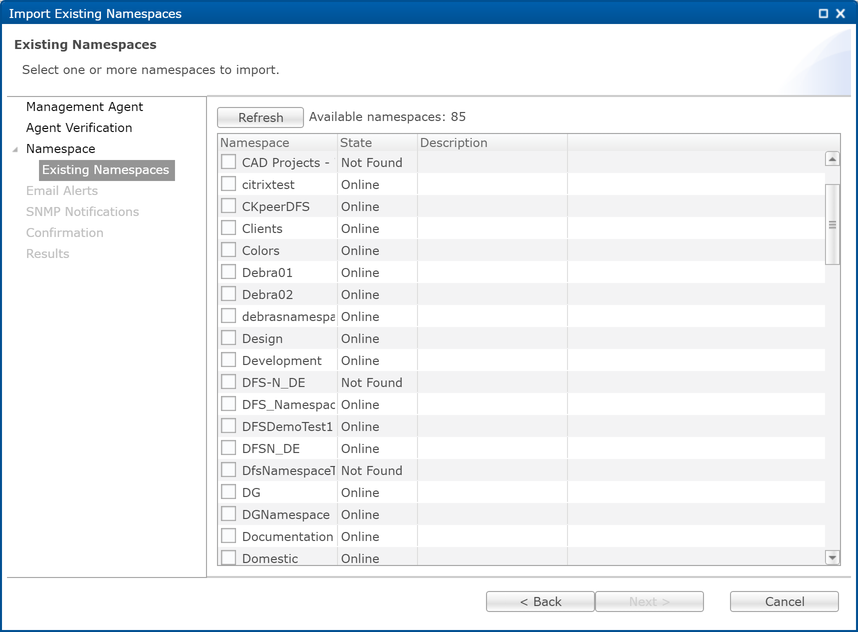Check the DfsNamespaceT row checkbox
The height and width of the screenshot is (632, 858).
click(228, 469)
